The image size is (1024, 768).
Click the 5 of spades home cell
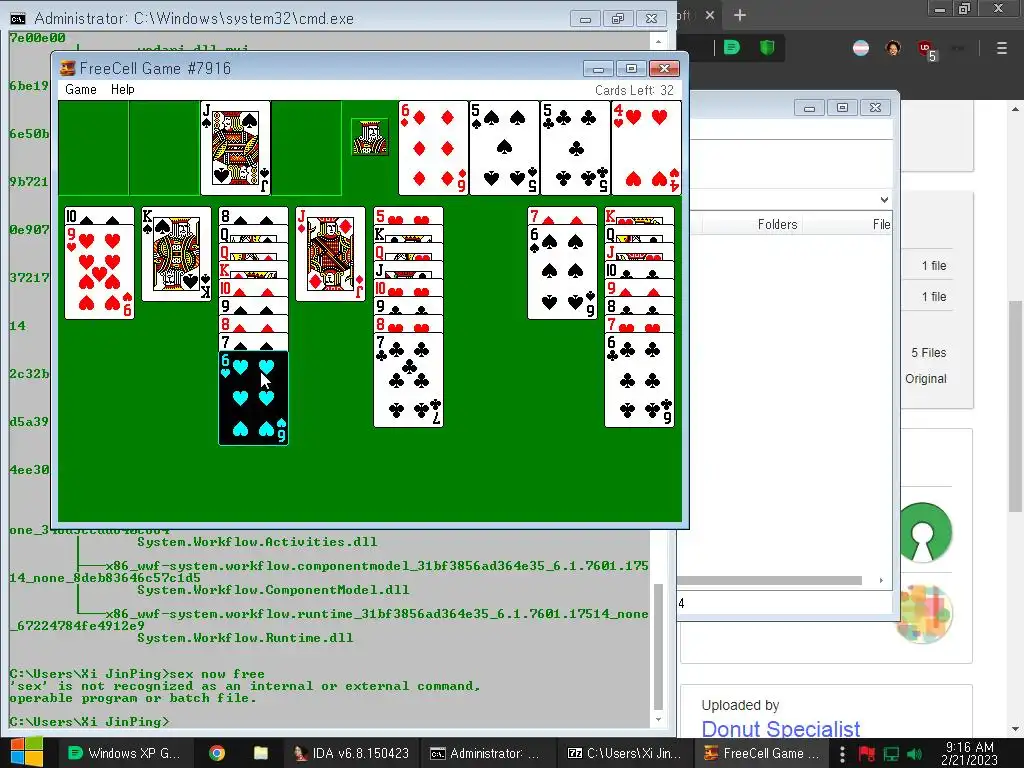[504, 148]
